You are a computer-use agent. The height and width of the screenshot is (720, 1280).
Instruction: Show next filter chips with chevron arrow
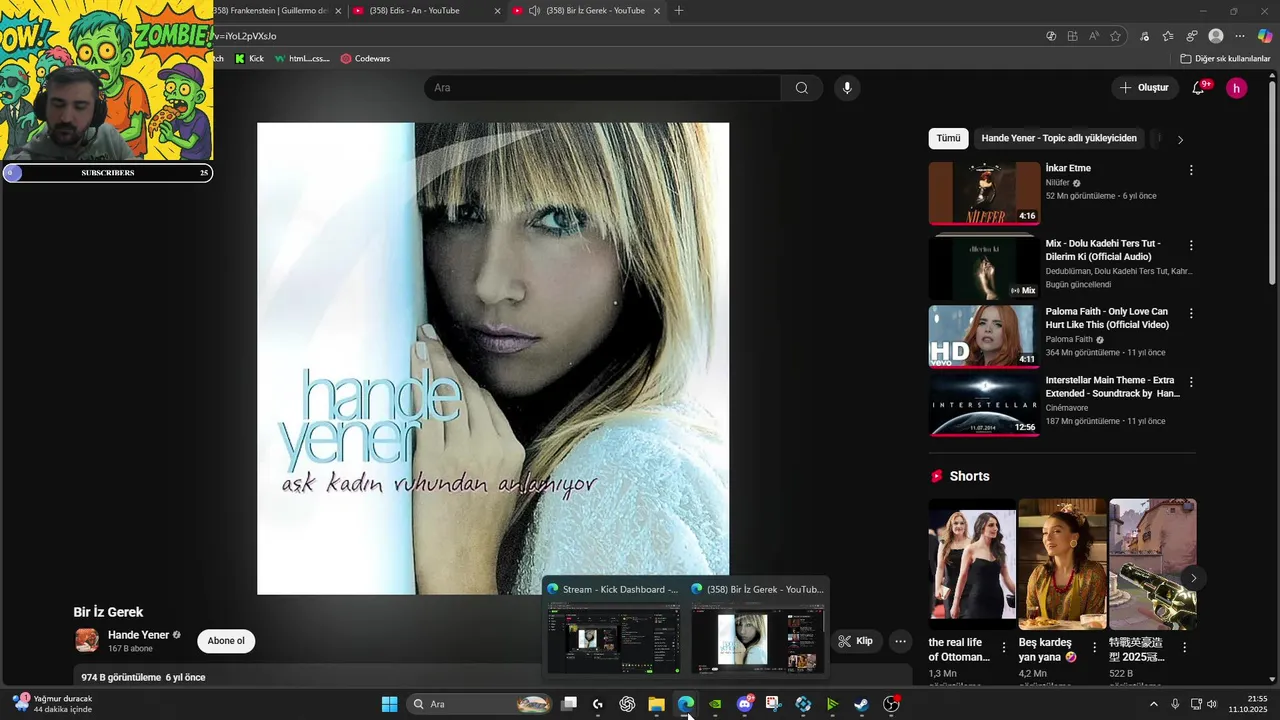1180,139
